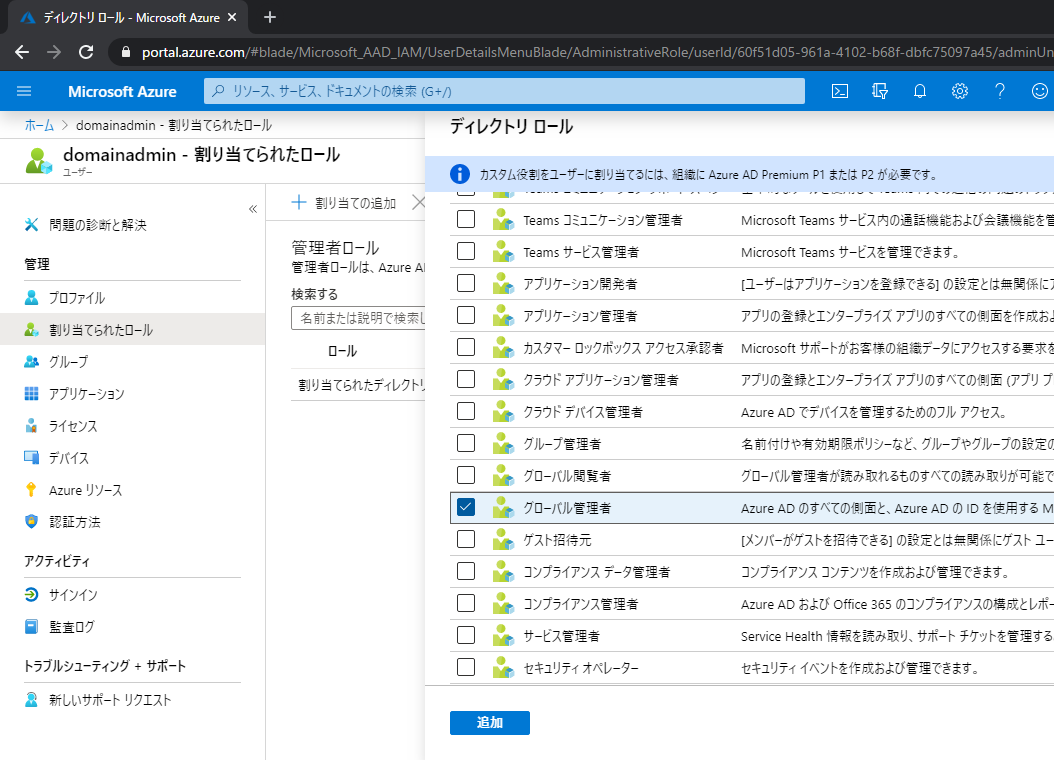The width and height of the screenshot is (1054, 760).
Task: Click the browser forward arrow
Action: pos(54,52)
